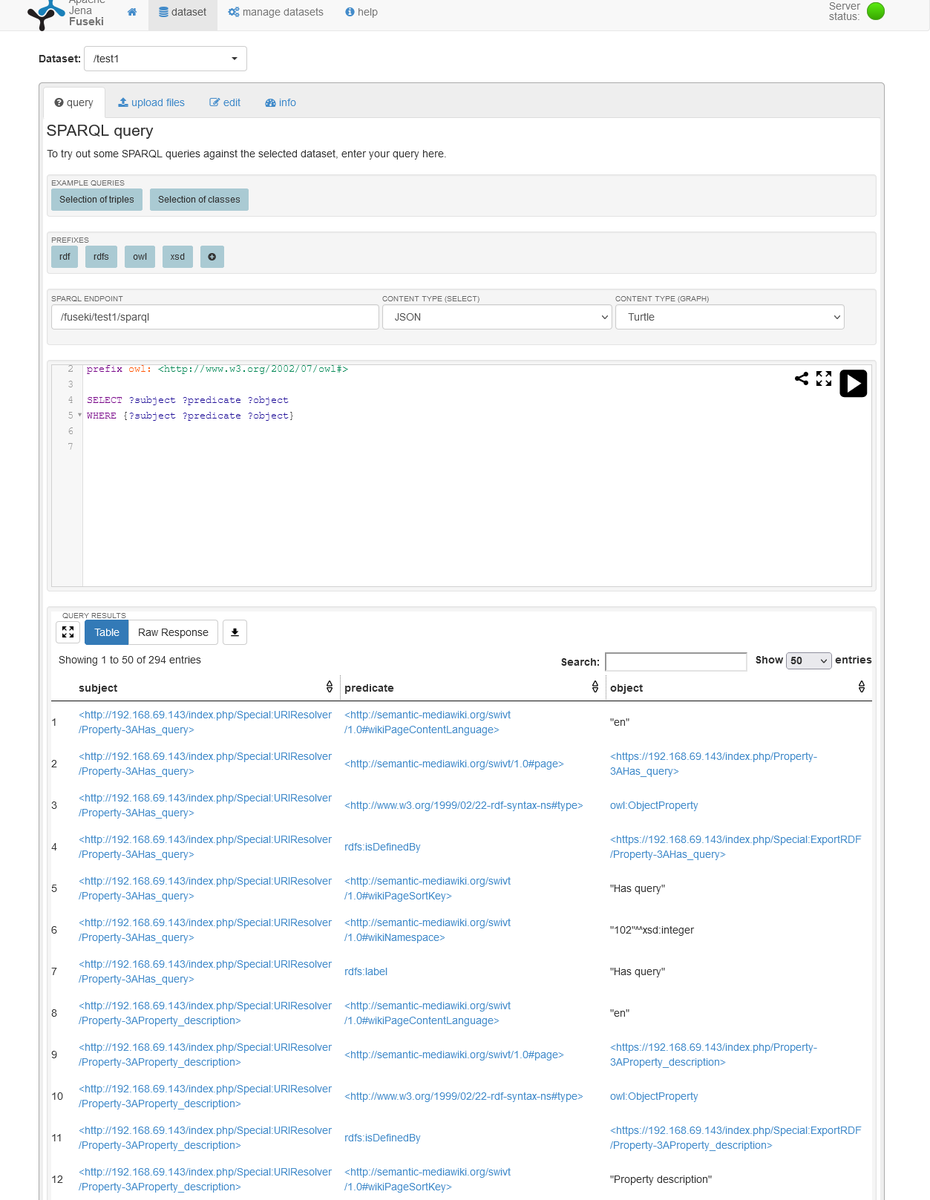The height and width of the screenshot is (1200, 930).
Task: Sort by the object column
Action: coord(738,688)
